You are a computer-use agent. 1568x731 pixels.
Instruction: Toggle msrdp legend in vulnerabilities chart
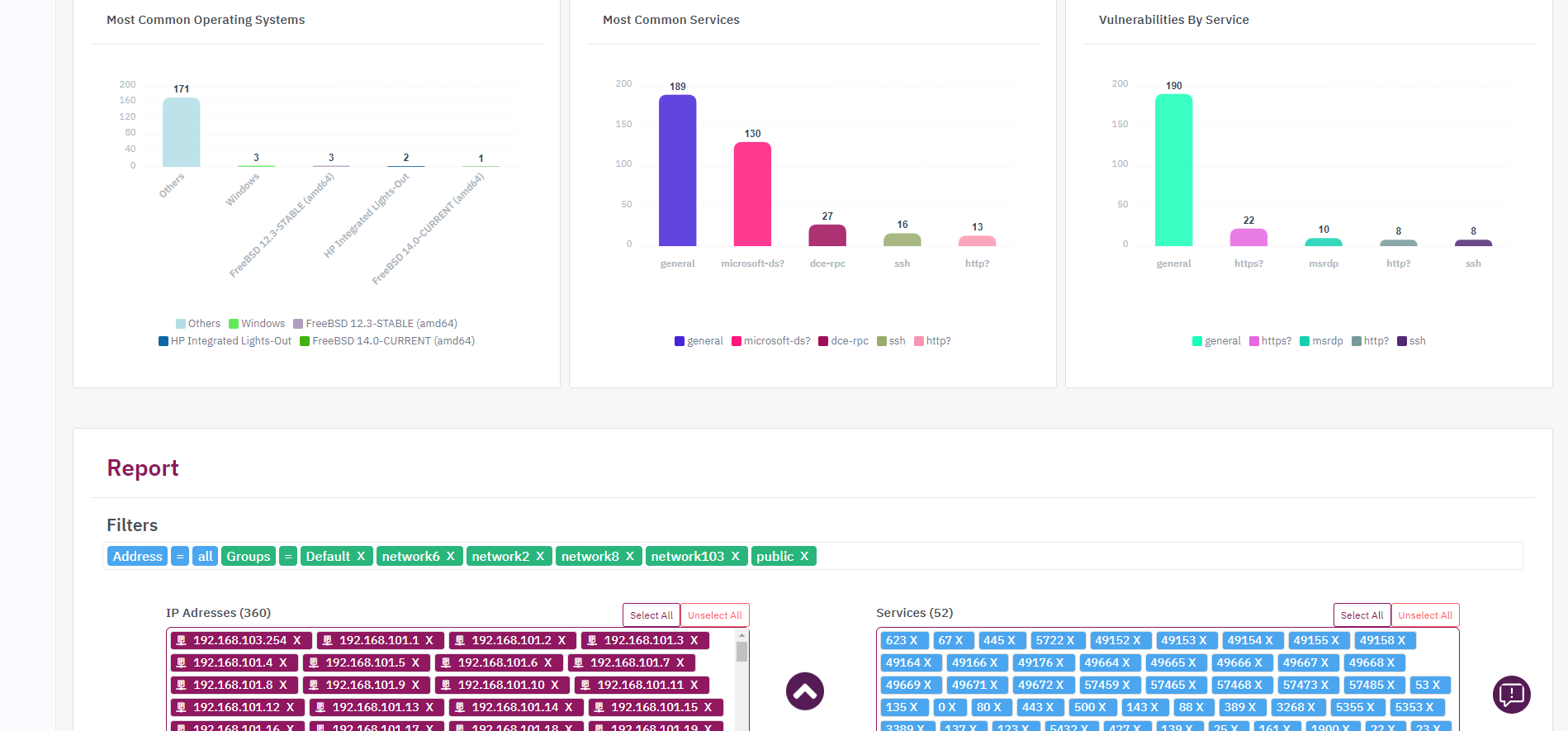[1321, 341]
